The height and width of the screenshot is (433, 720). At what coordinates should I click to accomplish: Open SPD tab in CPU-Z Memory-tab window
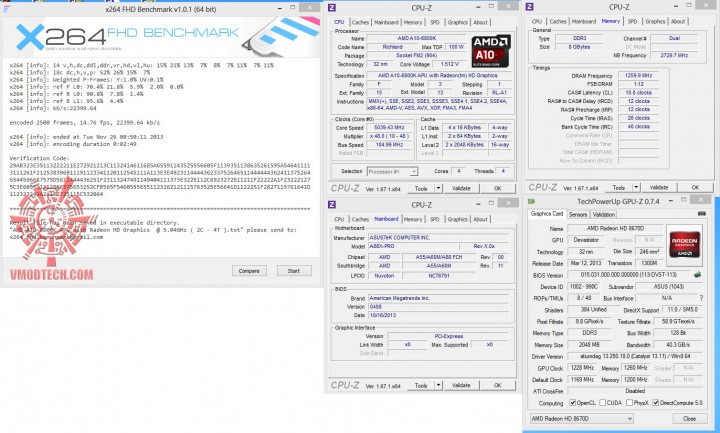[x=632, y=21]
